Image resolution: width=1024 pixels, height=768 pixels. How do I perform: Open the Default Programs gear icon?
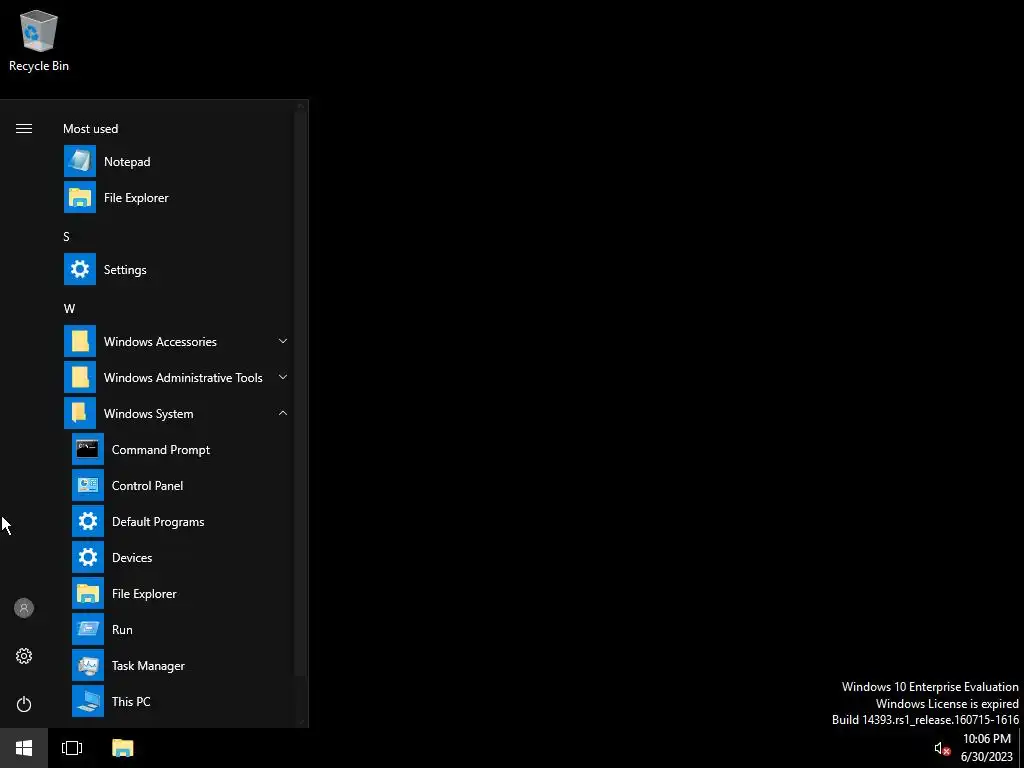coord(88,521)
